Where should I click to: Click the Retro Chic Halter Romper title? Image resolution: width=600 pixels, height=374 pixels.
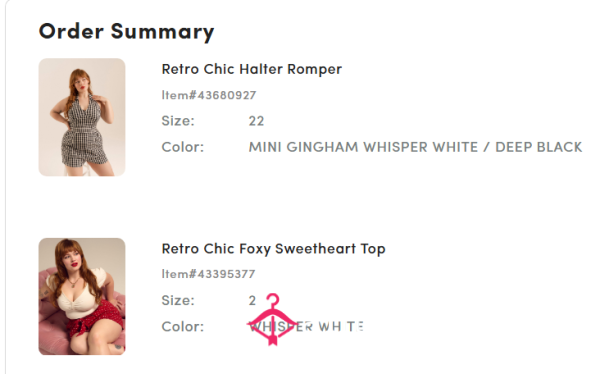pos(251,69)
